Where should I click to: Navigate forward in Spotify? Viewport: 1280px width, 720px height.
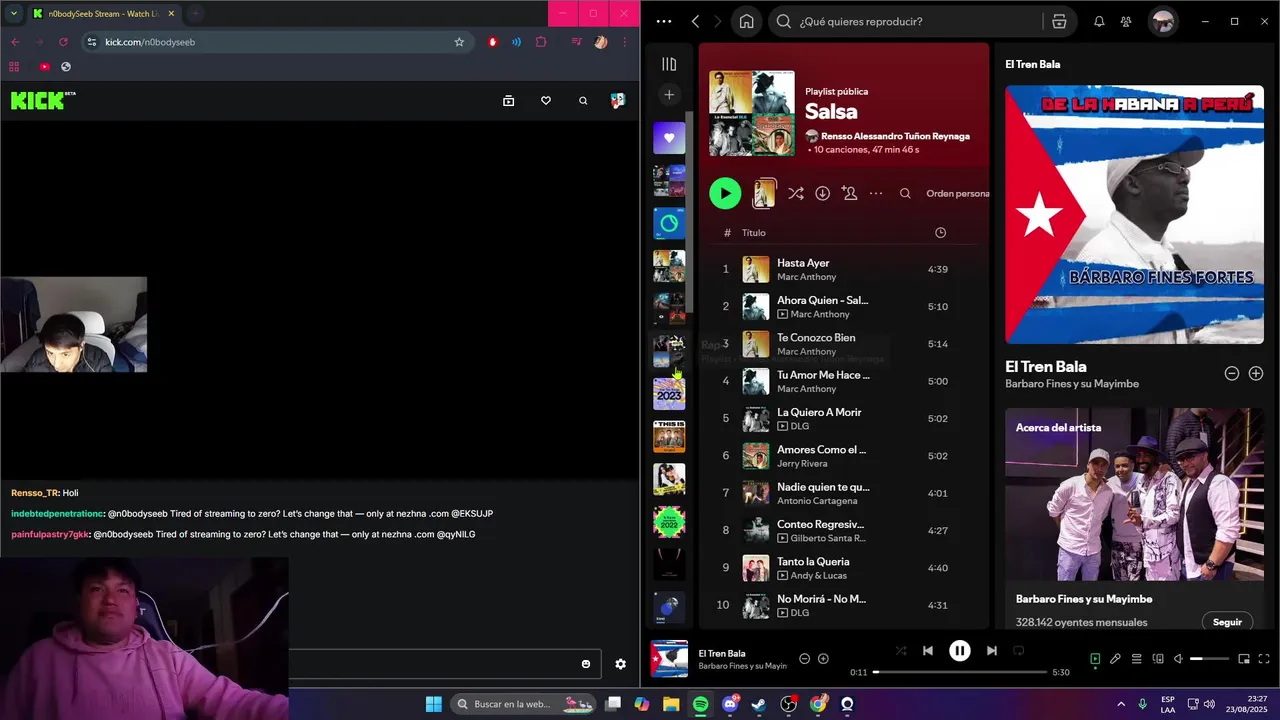coord(719,22)
